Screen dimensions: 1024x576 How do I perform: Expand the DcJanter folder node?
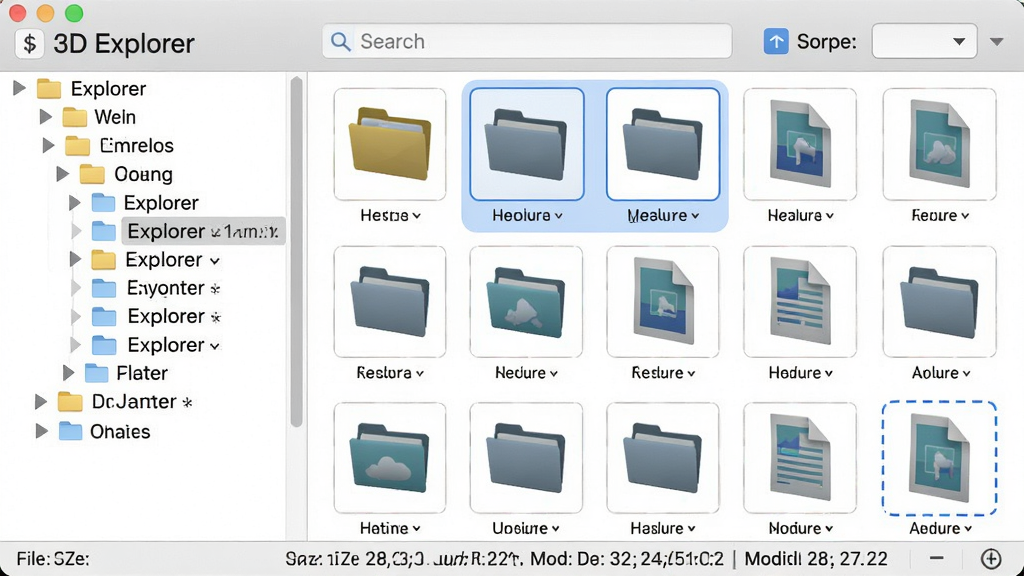point(40,402)
